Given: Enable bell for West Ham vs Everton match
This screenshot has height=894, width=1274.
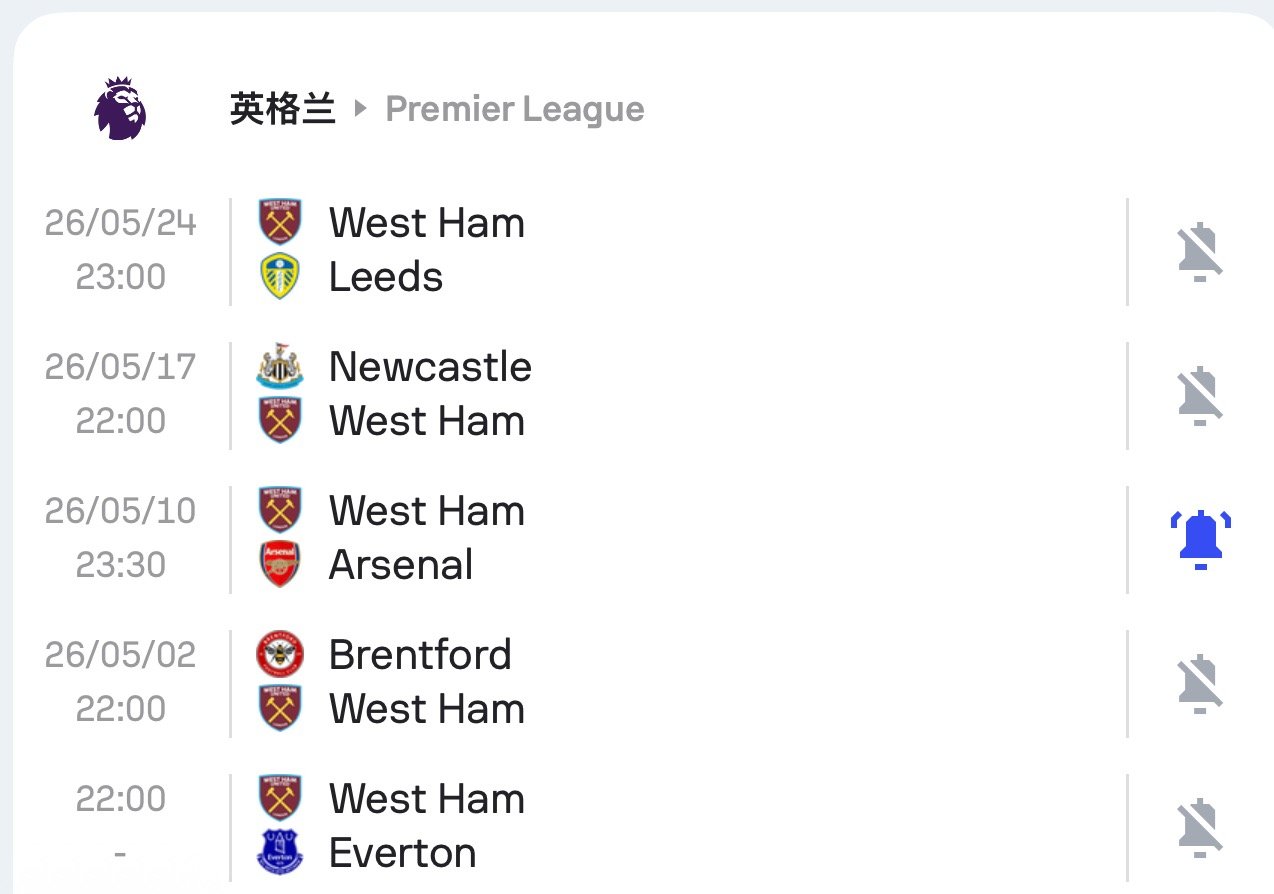Looking at the screenshot, I should point(1200,827).
